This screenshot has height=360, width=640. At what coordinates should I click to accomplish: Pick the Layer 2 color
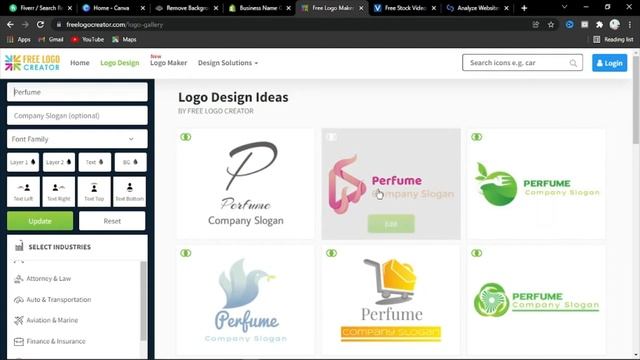(59, 162)
